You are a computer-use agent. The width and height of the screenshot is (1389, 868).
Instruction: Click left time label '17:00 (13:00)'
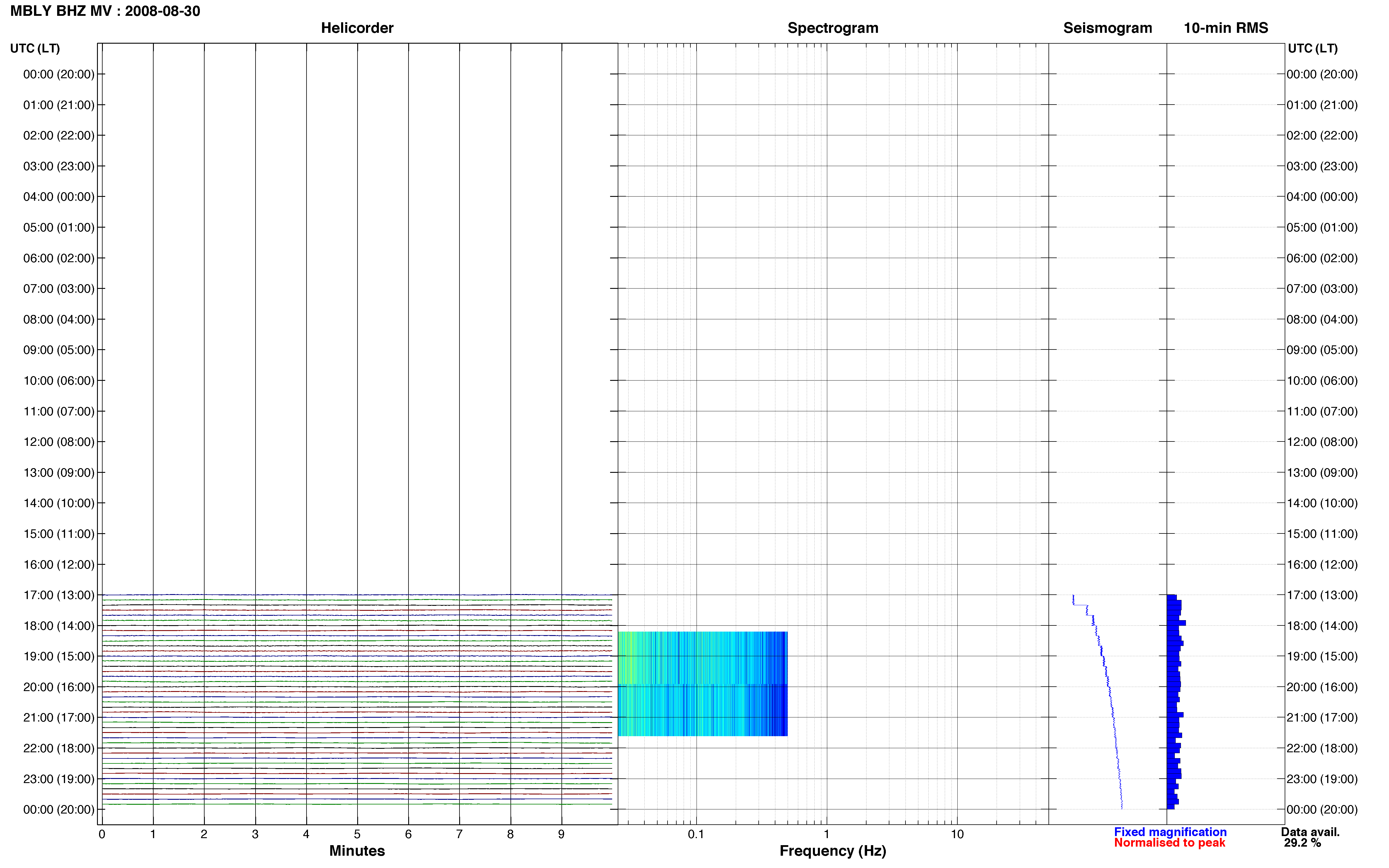(59, 595)
